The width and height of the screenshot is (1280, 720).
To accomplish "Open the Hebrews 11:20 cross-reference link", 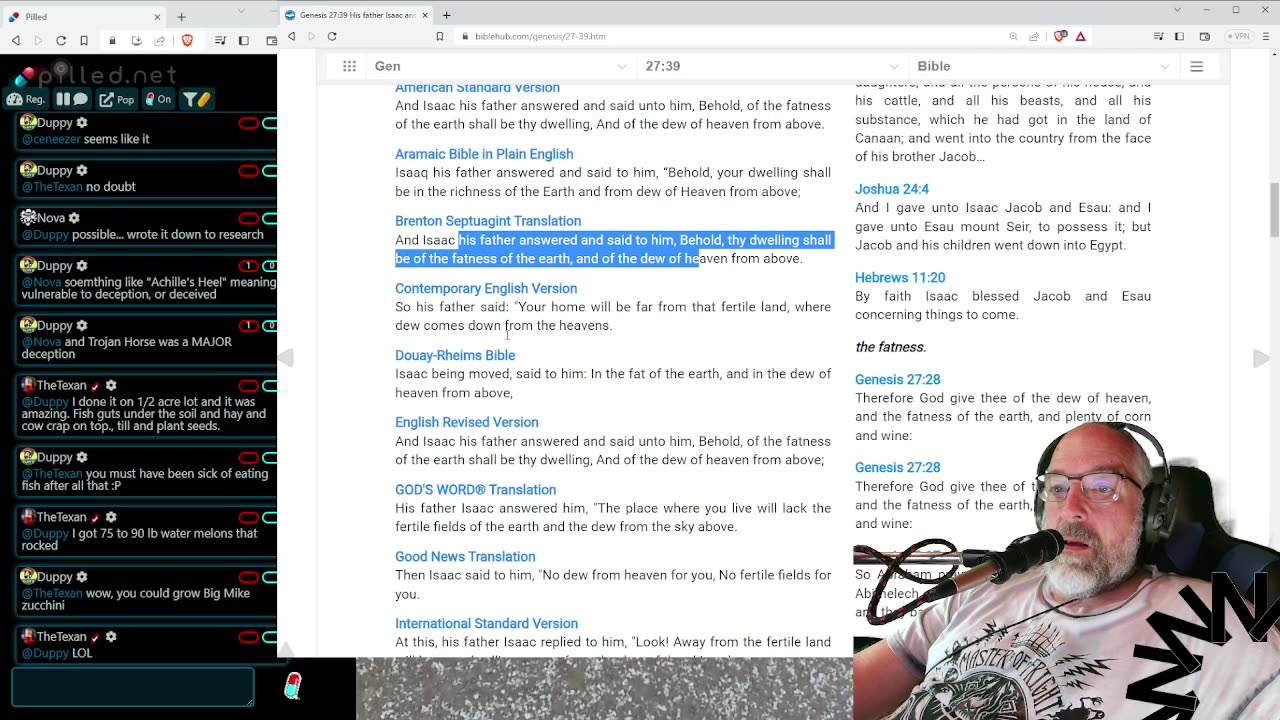I will click(x=900, y=278).
